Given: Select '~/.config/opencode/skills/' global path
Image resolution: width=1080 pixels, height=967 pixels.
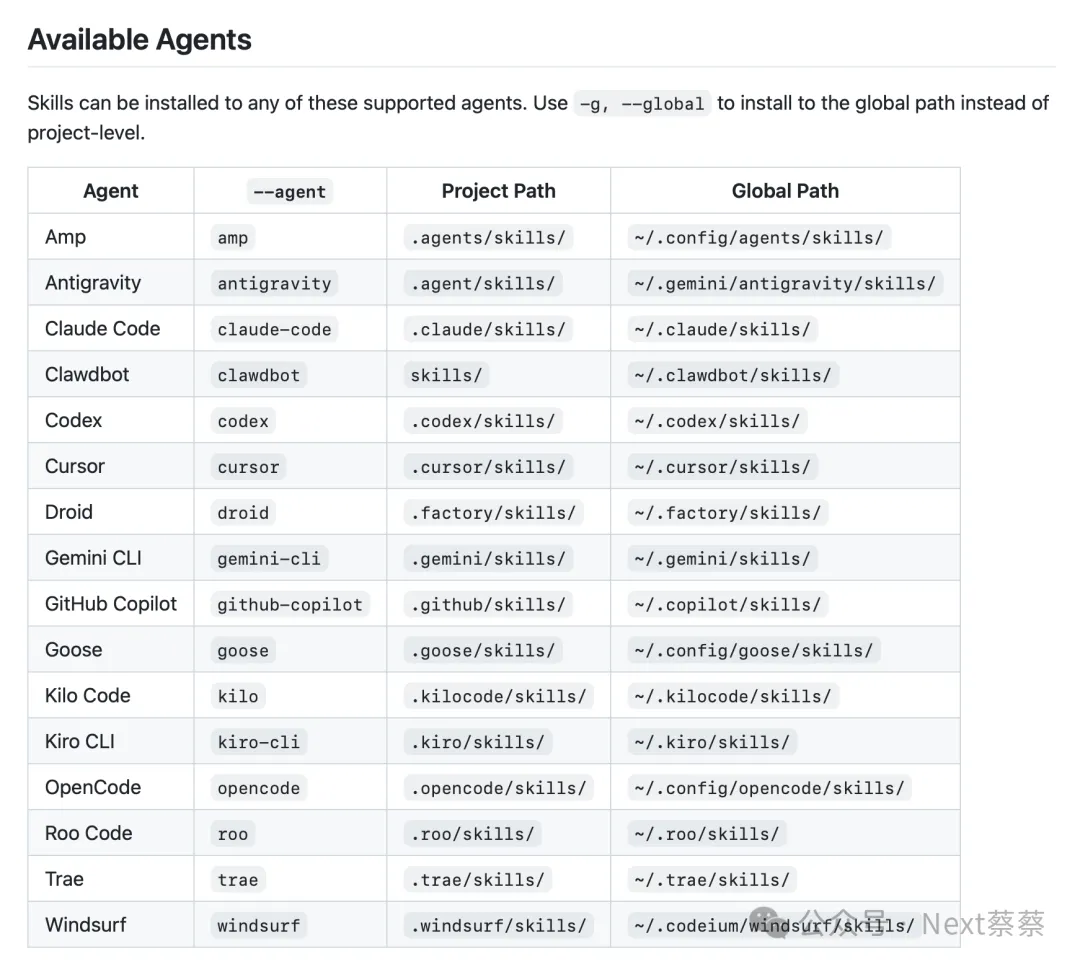Looking at the screenshot, I should tap(768, 788).
